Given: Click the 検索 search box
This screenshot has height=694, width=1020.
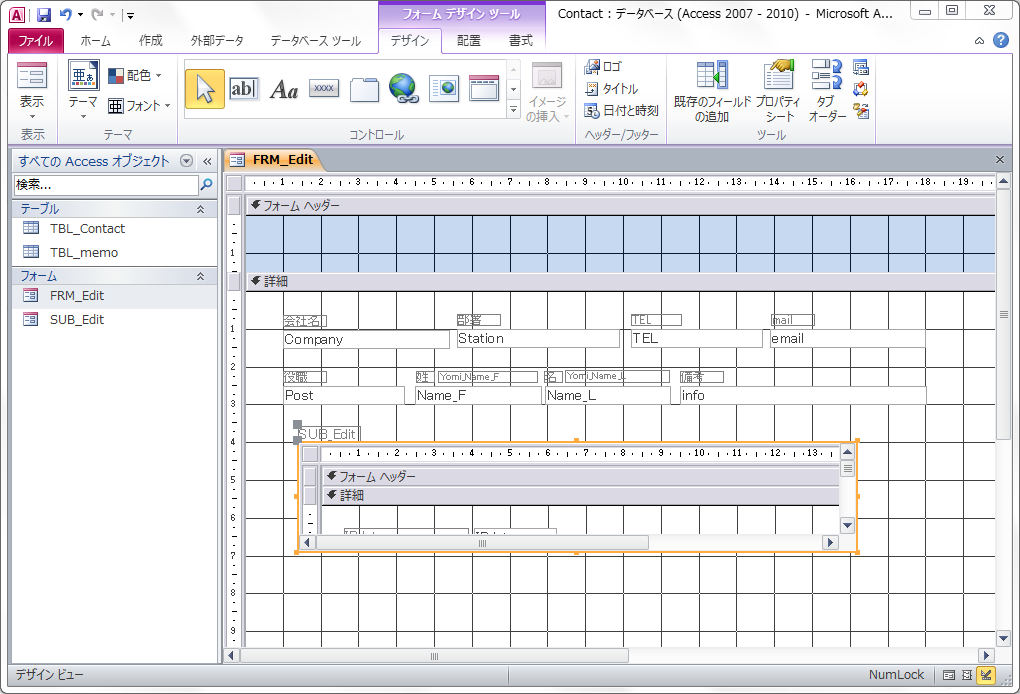Looking at the screenshot, I should [x=105, y=185].
